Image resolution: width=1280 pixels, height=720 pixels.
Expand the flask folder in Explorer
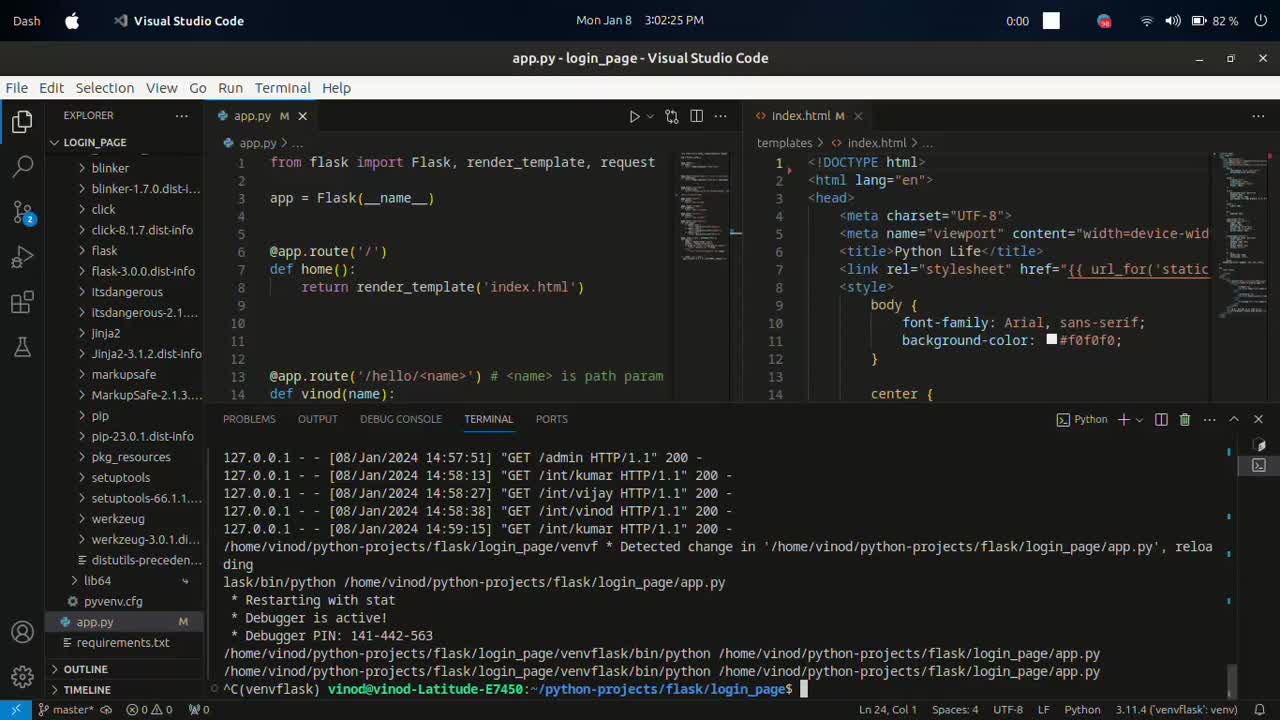(104, 250)
